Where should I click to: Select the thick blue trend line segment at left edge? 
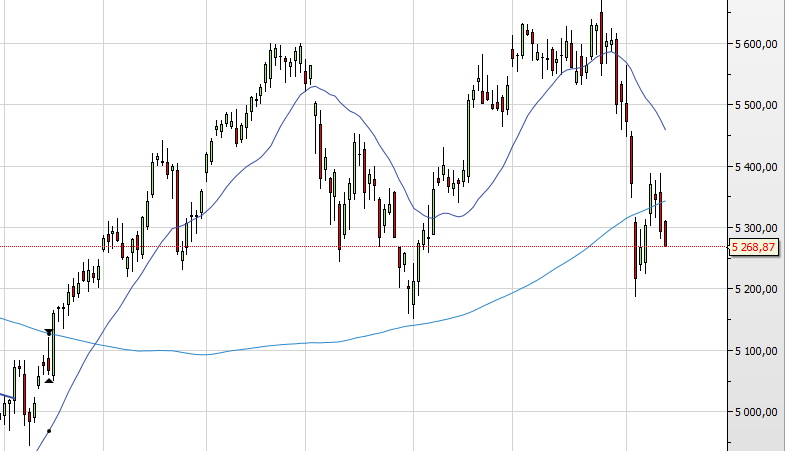pos(7,396)
